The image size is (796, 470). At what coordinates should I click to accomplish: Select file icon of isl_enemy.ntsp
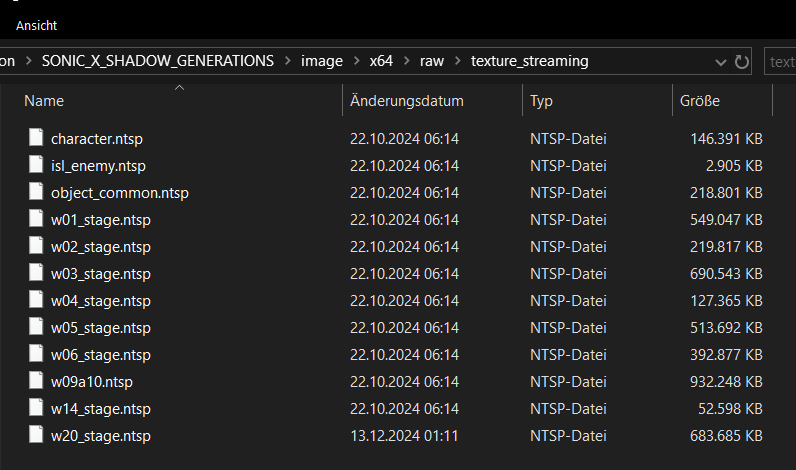point(36,164)
